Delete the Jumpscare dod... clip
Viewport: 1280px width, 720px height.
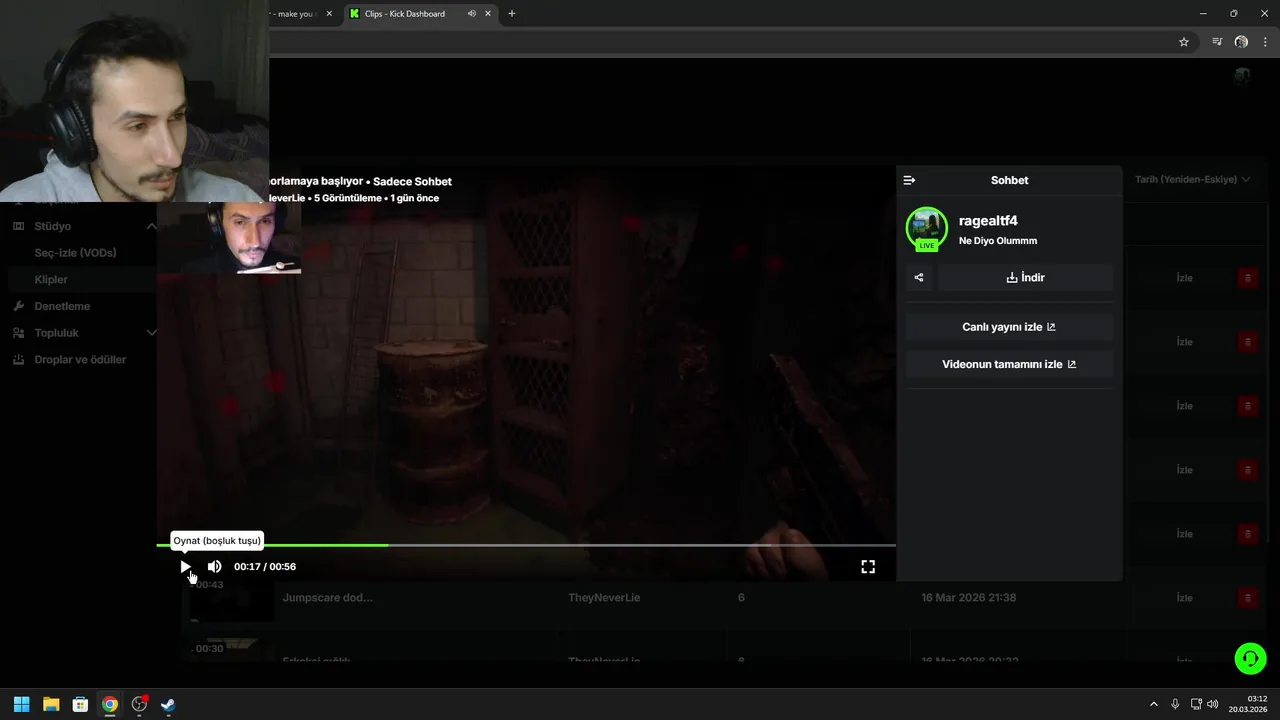click(1247, 598)
